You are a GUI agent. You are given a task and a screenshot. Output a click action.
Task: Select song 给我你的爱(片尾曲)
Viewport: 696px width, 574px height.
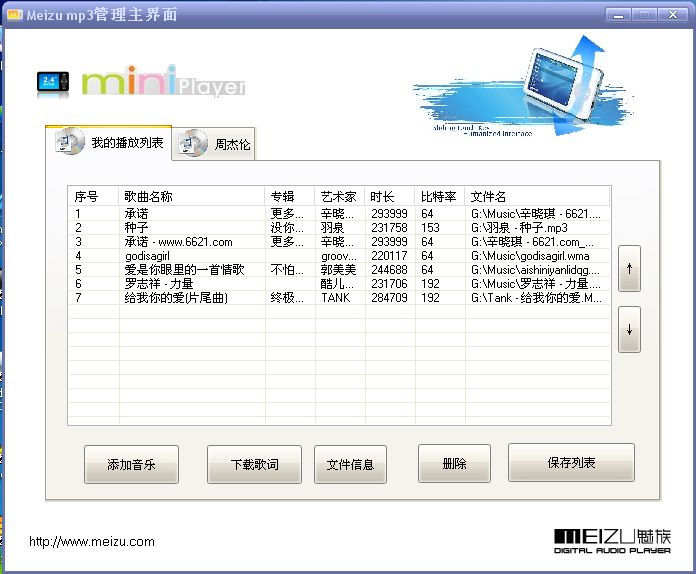339,297
